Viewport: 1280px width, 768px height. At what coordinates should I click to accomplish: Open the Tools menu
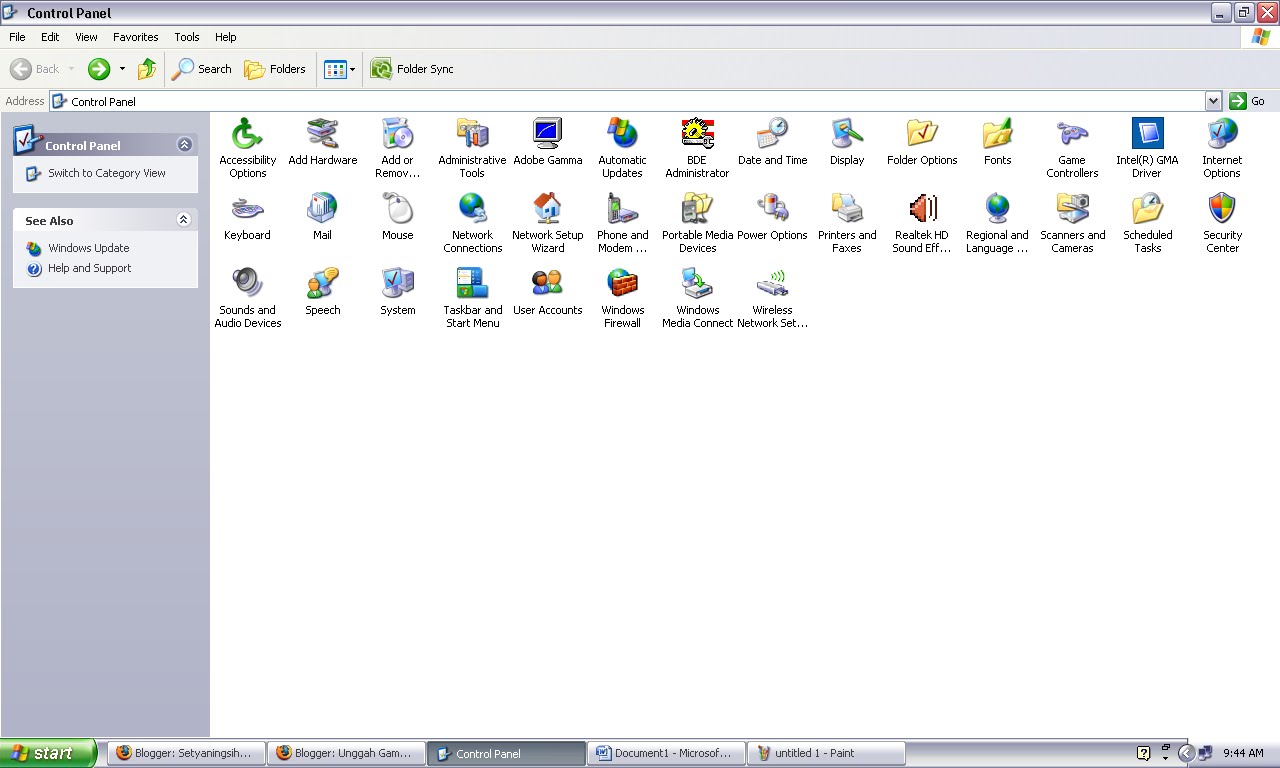(x=187, y=37)
